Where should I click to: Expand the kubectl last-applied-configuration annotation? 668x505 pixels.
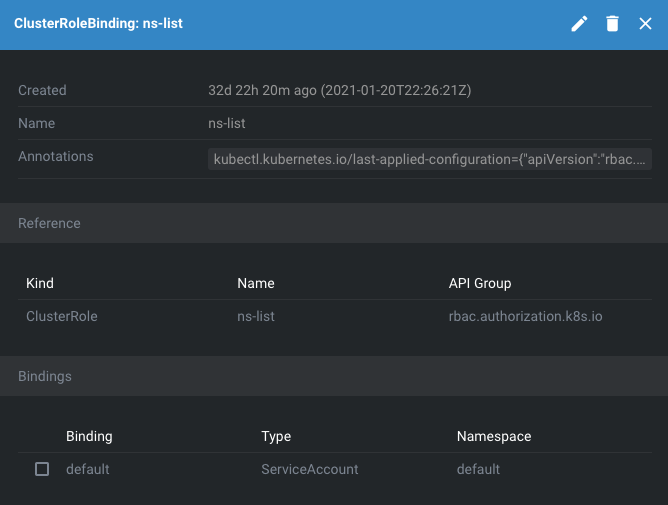[x=429, y=159]
